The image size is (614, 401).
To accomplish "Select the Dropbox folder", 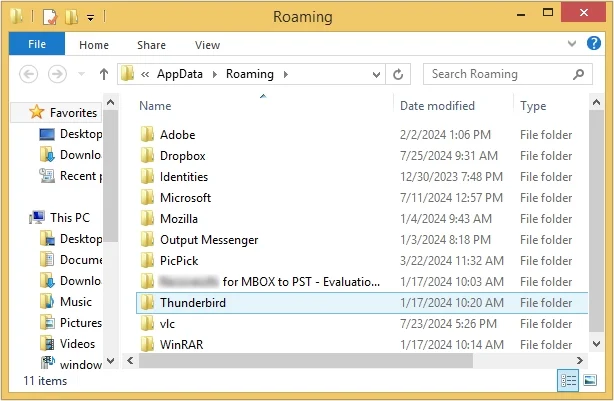I will tap(362, 156).
